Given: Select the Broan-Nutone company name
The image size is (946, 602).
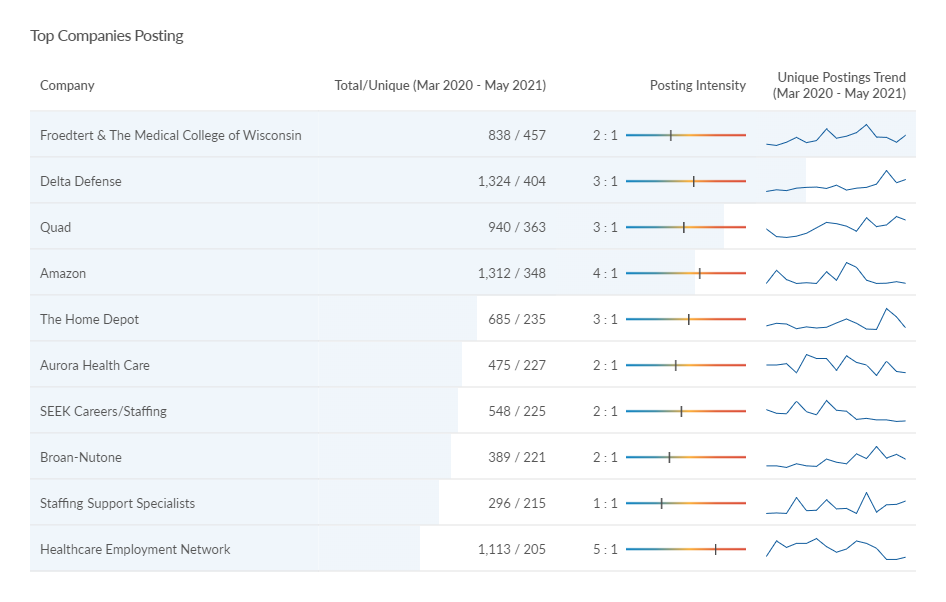Looking at the screenshot, I should 81,457.
